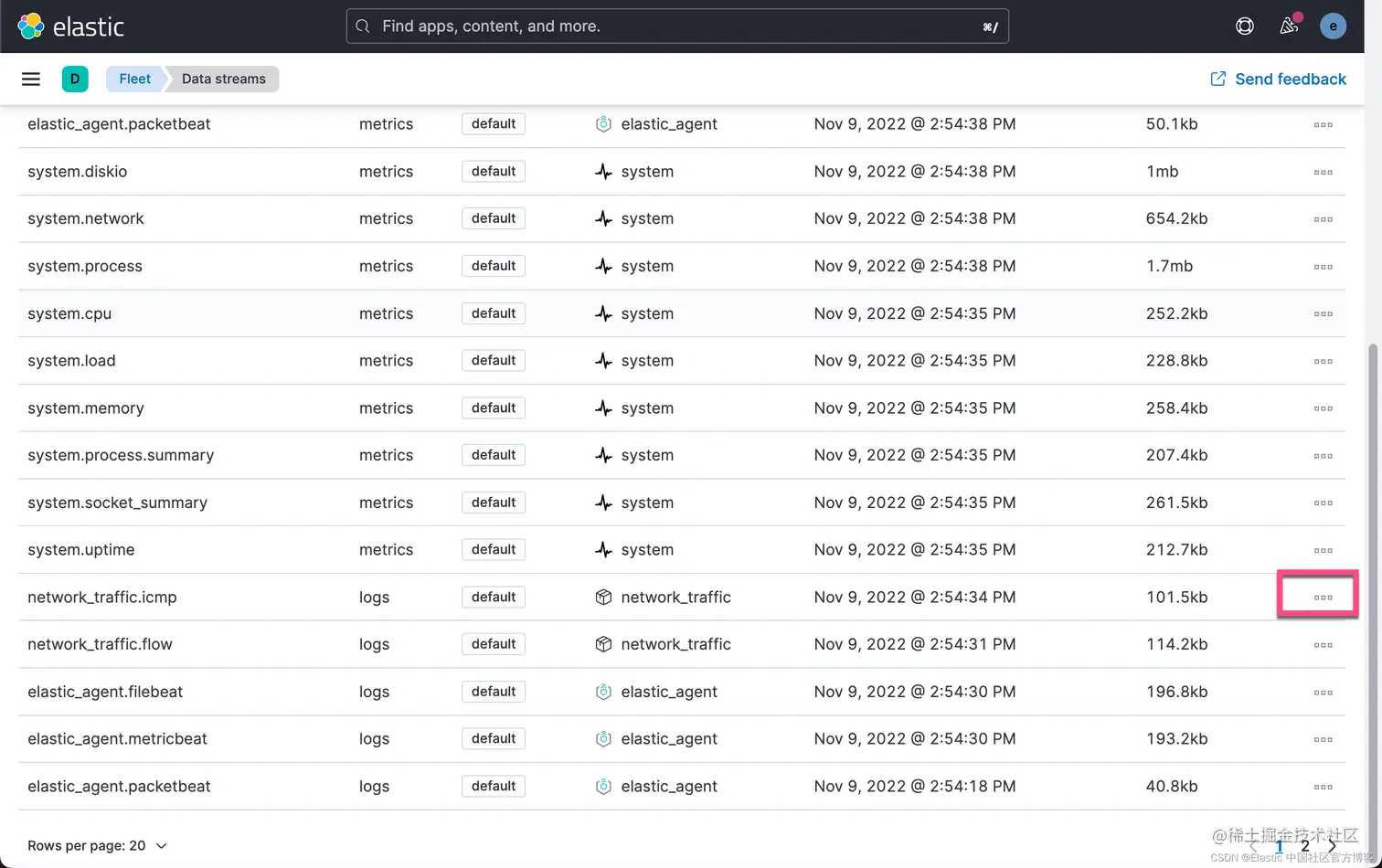
Task: Select the Data streams breadcrumb
Action: coord(224,79)
